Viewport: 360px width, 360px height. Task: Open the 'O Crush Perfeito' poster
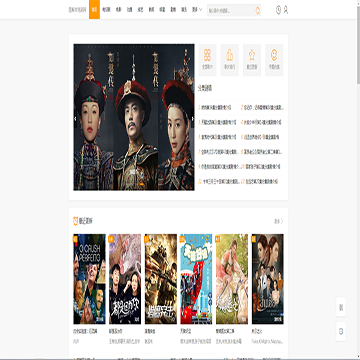click(x=89, y=279)
